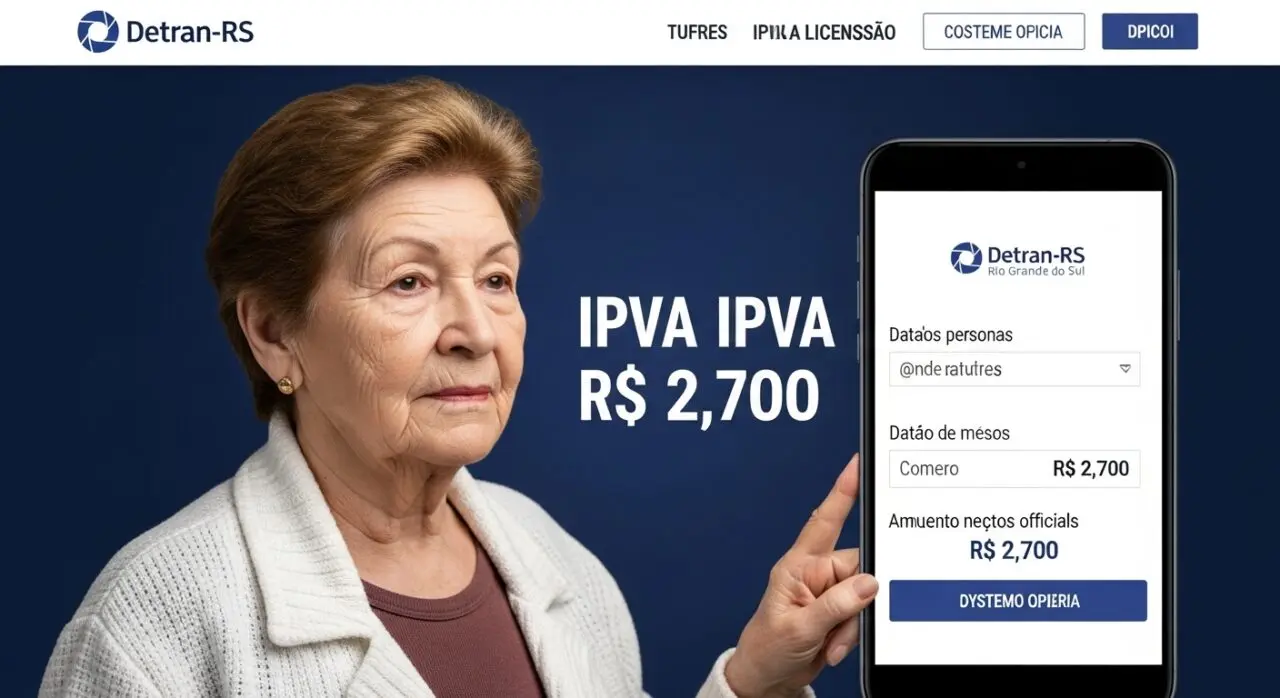Click the Amuento neçtos officials R$ 2,700 total
Viewport: 1280px width, 698px height.
1014,550
